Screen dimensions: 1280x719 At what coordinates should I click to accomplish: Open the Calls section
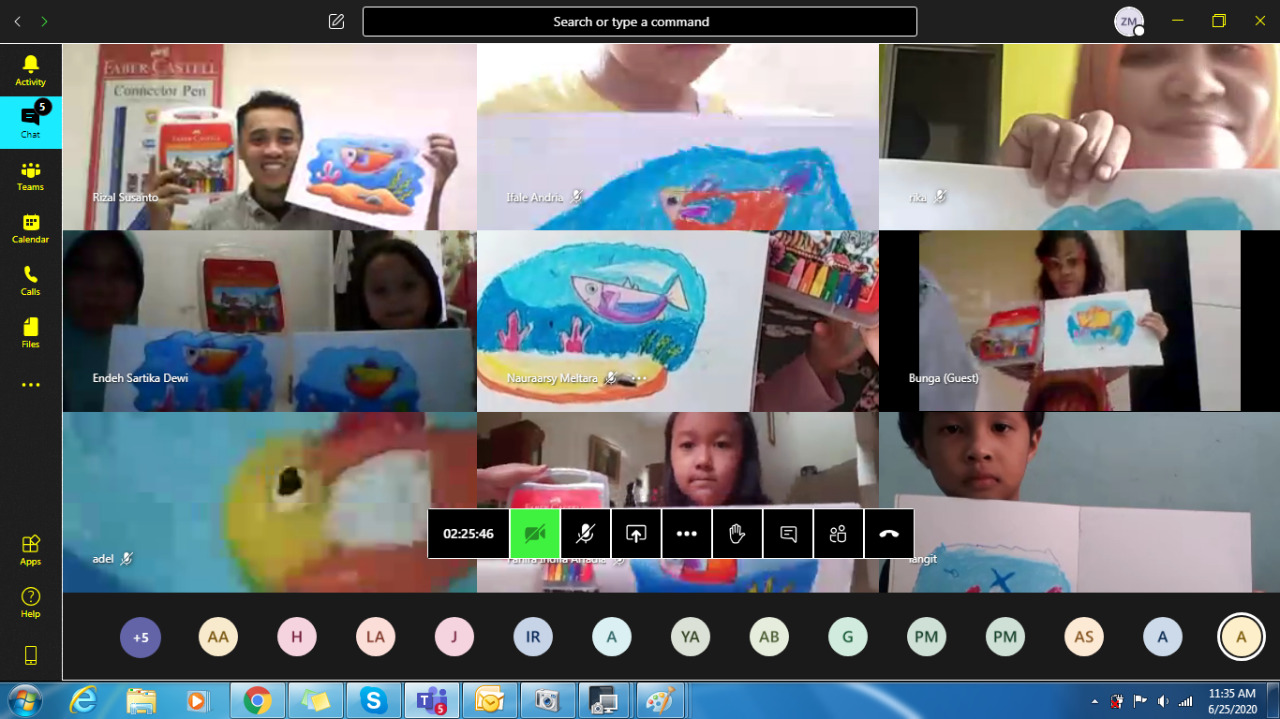[x=30, y=280]
